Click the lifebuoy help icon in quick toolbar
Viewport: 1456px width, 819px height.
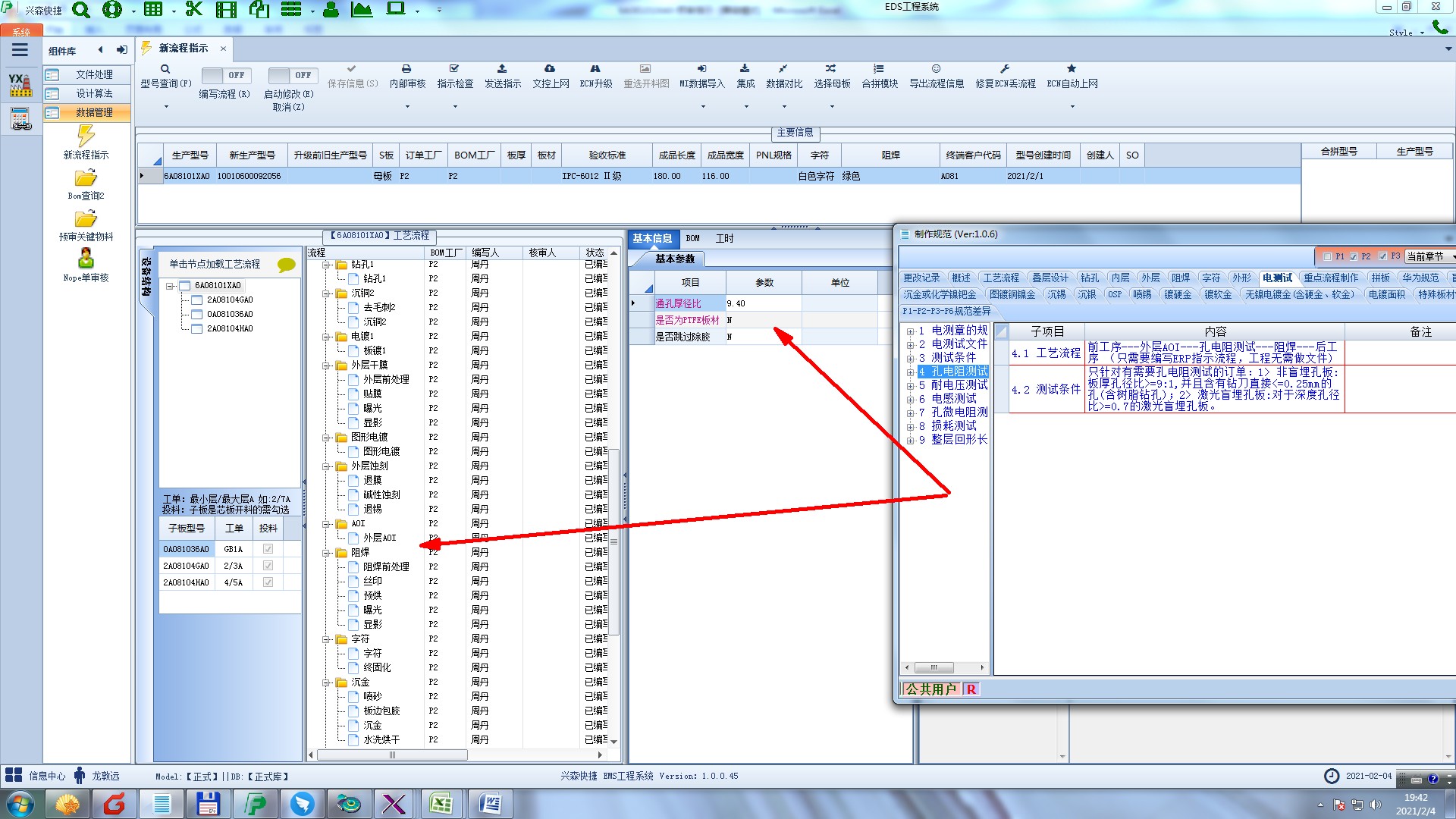click(x=112, y=10)
